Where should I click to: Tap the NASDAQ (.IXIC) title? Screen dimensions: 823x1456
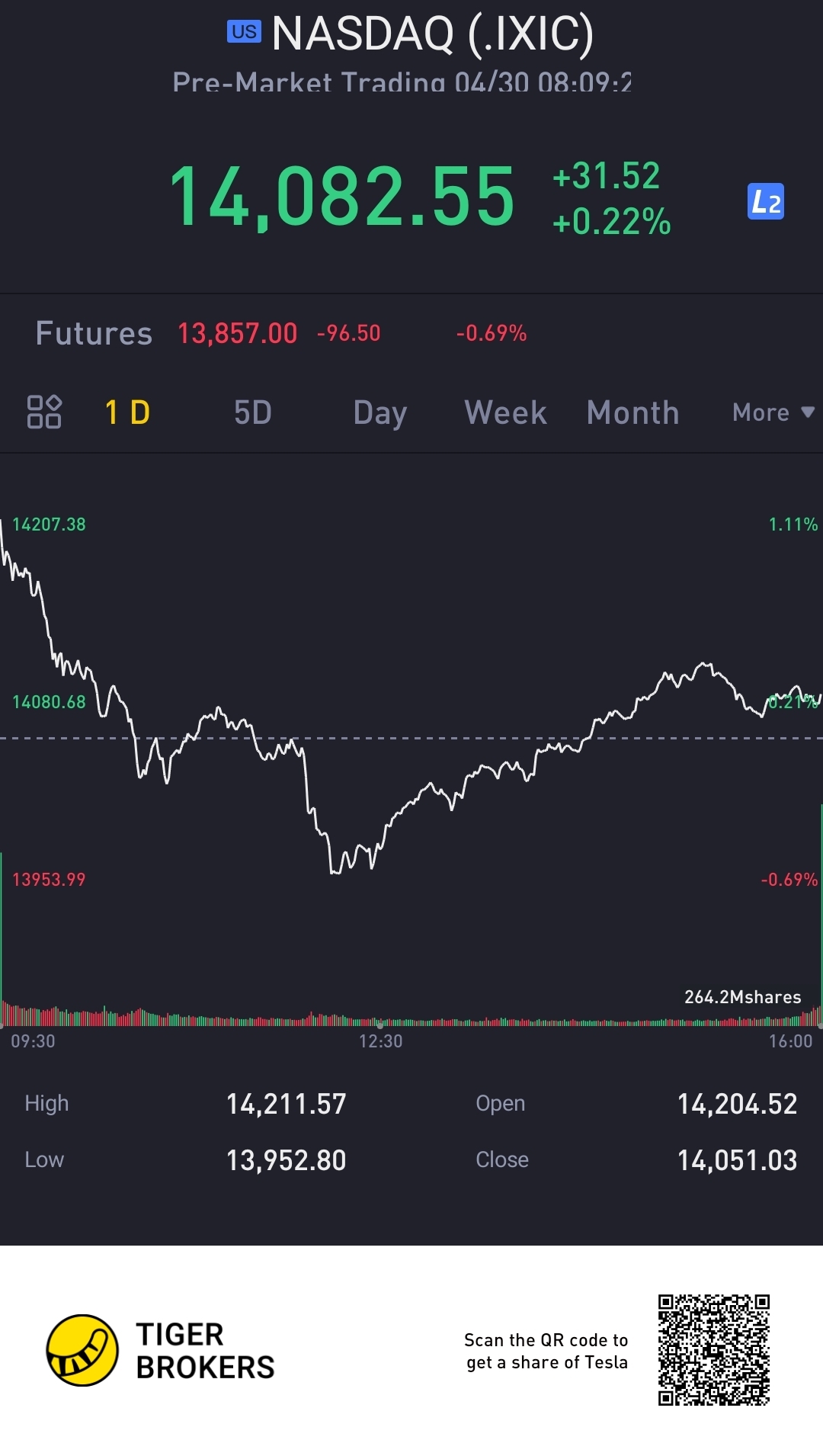(x=432, y=34)
